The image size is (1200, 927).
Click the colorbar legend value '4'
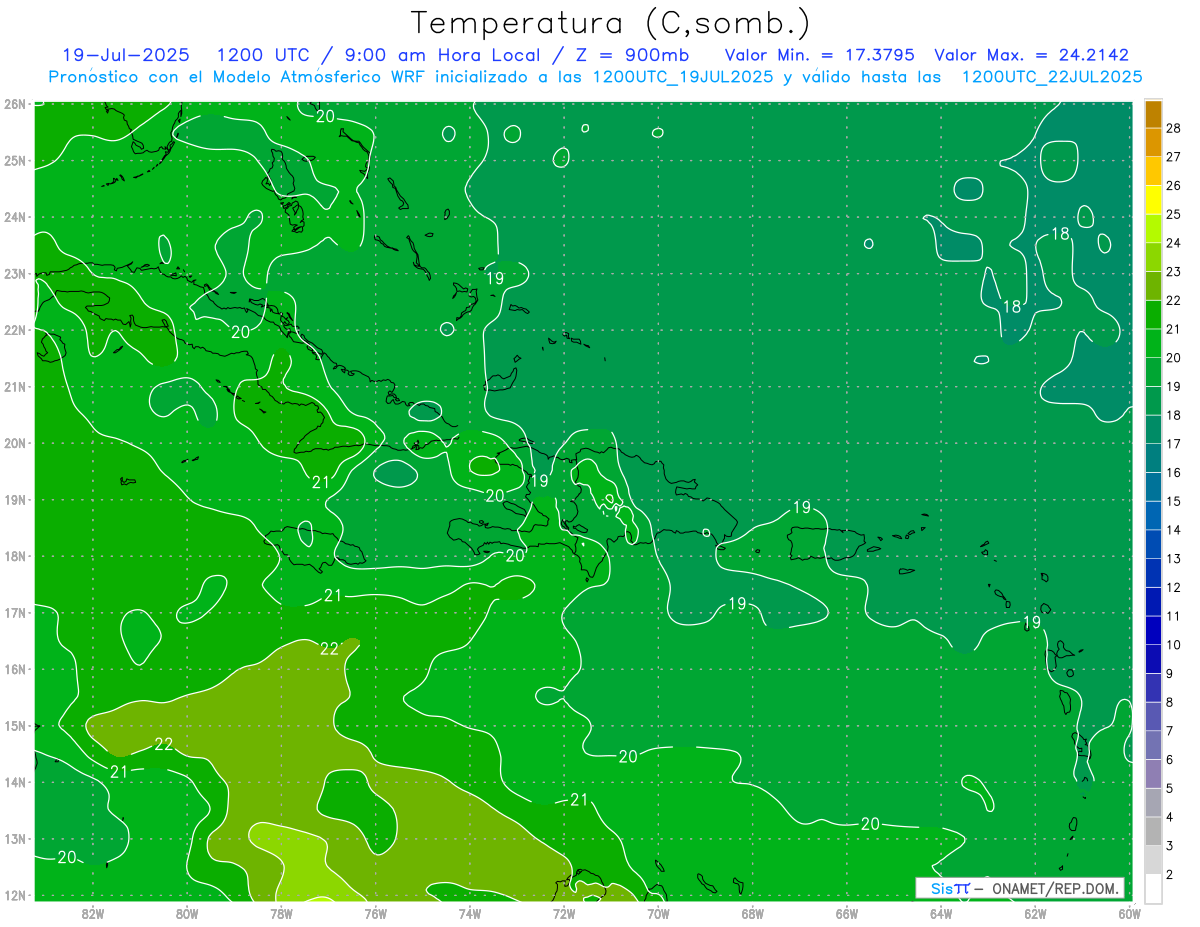[x=1171, y=817]
